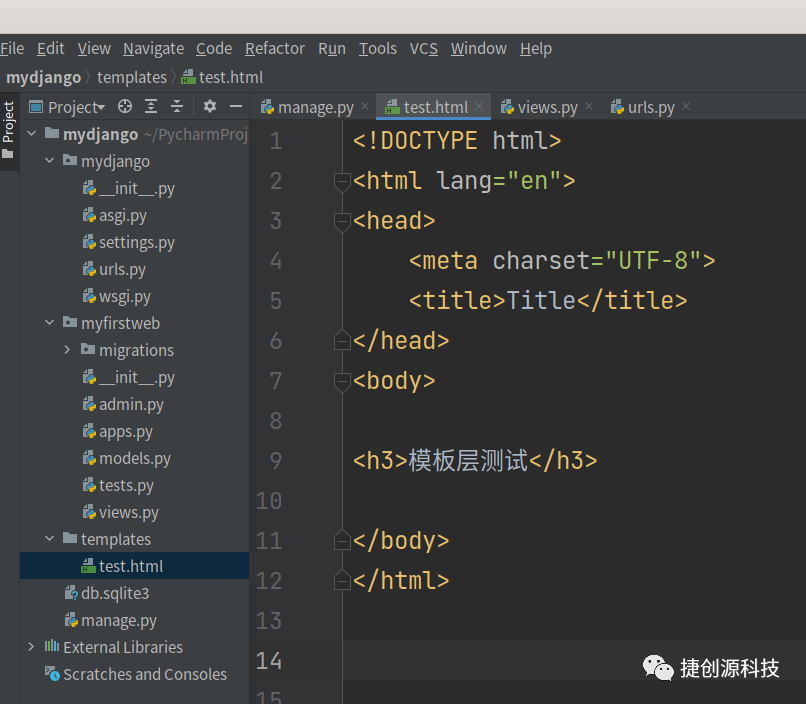806x704 pixels.
Task: Open the Edit menu
Action: tap(50, 48)
